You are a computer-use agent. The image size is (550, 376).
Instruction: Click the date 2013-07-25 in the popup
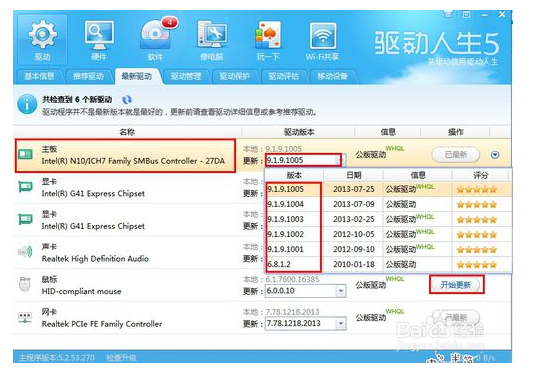point(354,189)
